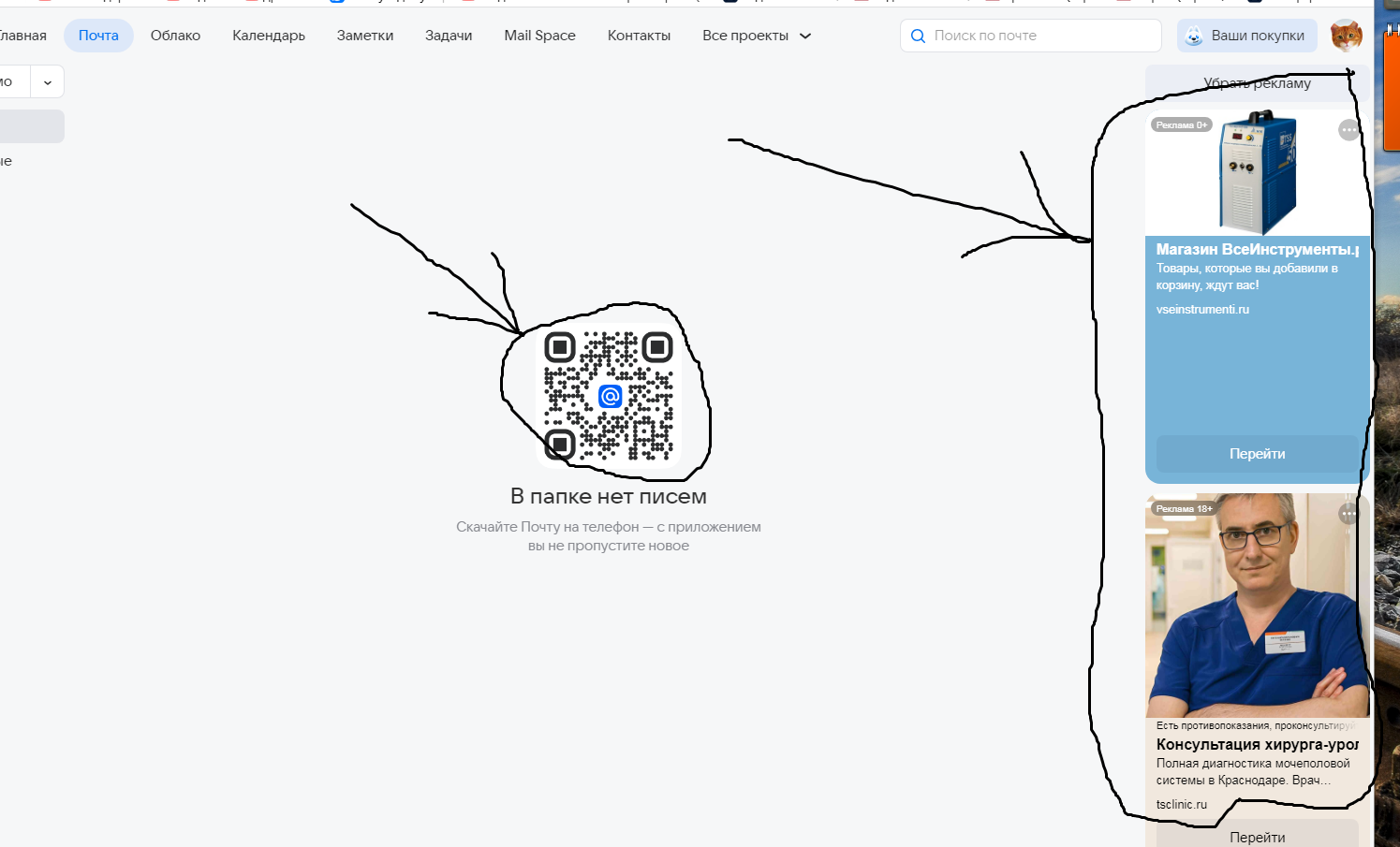The image size is (1400, 847).
Task: Open the Контакты tab
Action: click(639, 35)
